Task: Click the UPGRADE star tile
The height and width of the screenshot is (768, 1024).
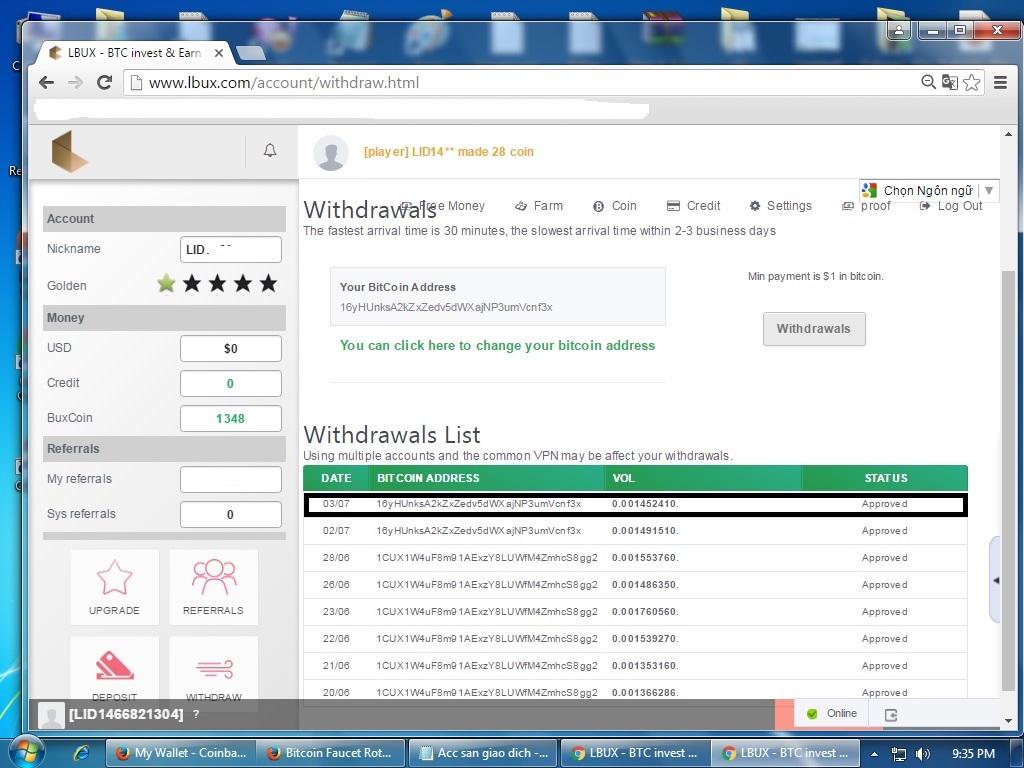Action: pos(114,587)
